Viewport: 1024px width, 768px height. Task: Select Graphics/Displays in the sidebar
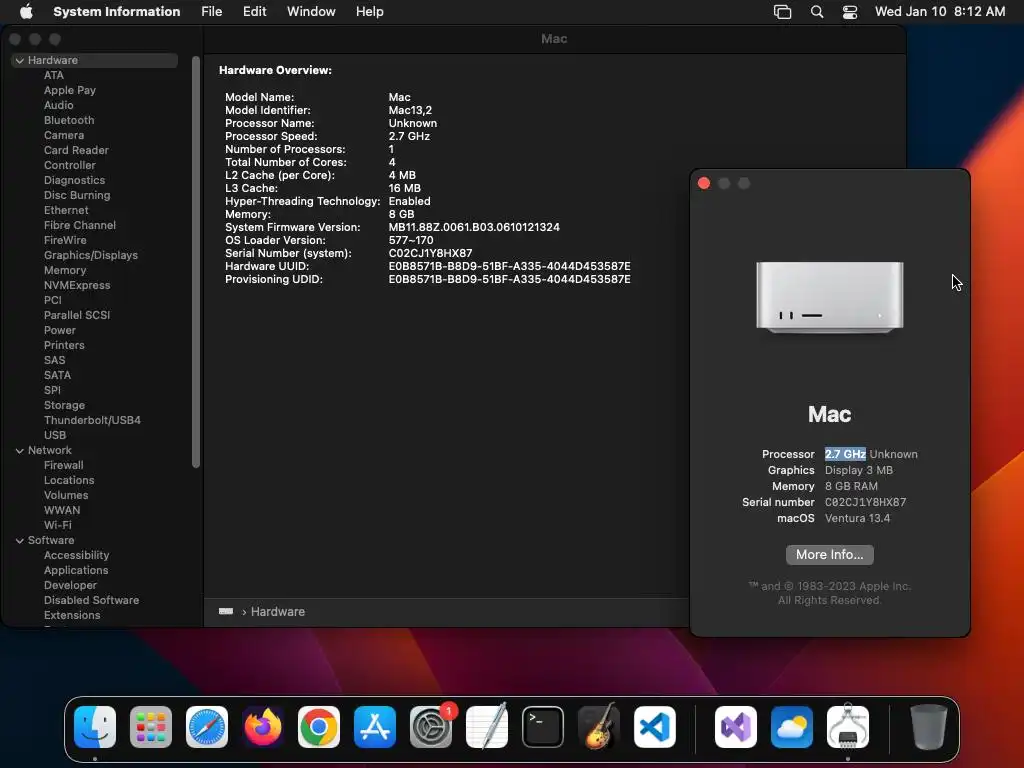coord(91,255)
